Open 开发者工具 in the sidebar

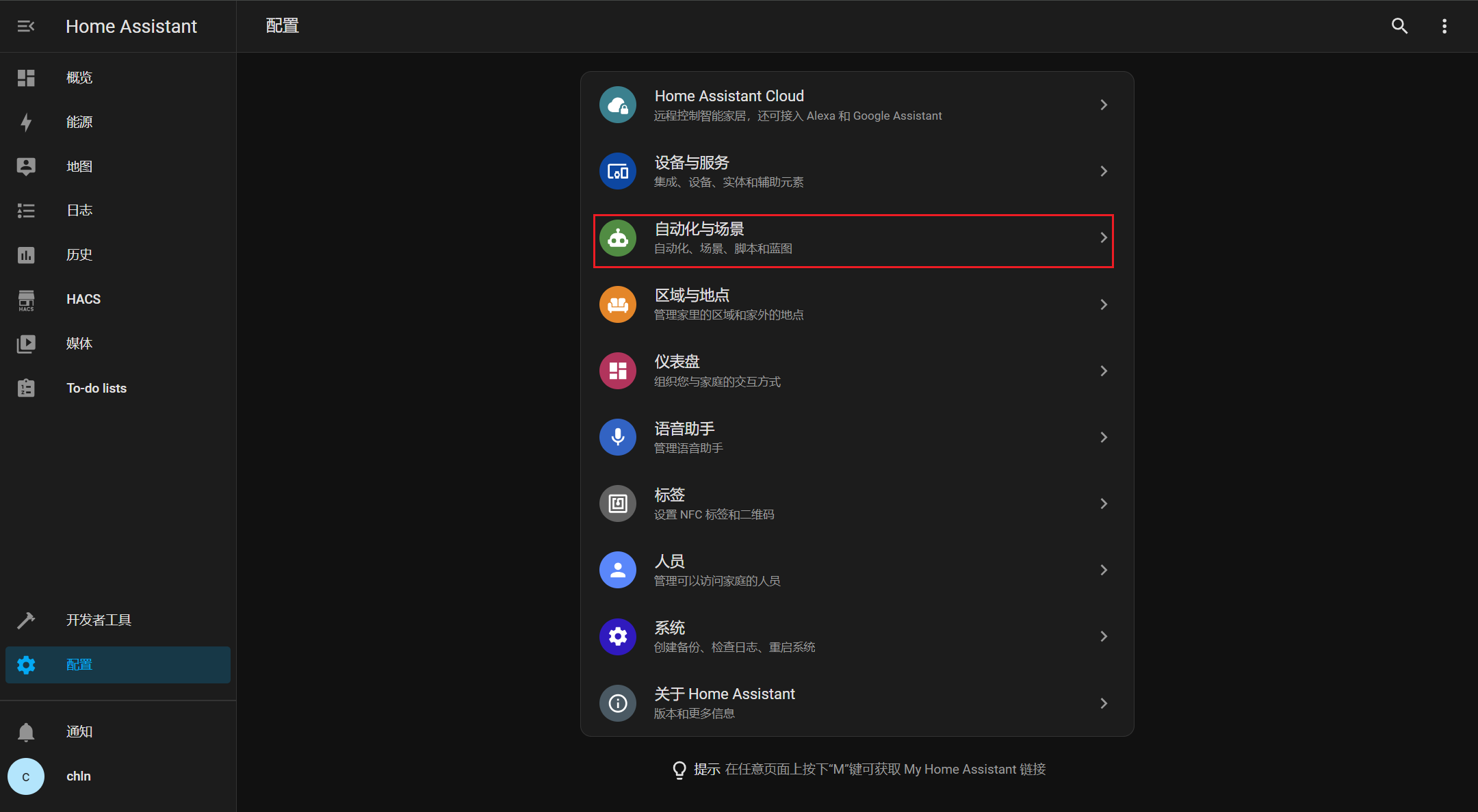(x=118, y=620)
